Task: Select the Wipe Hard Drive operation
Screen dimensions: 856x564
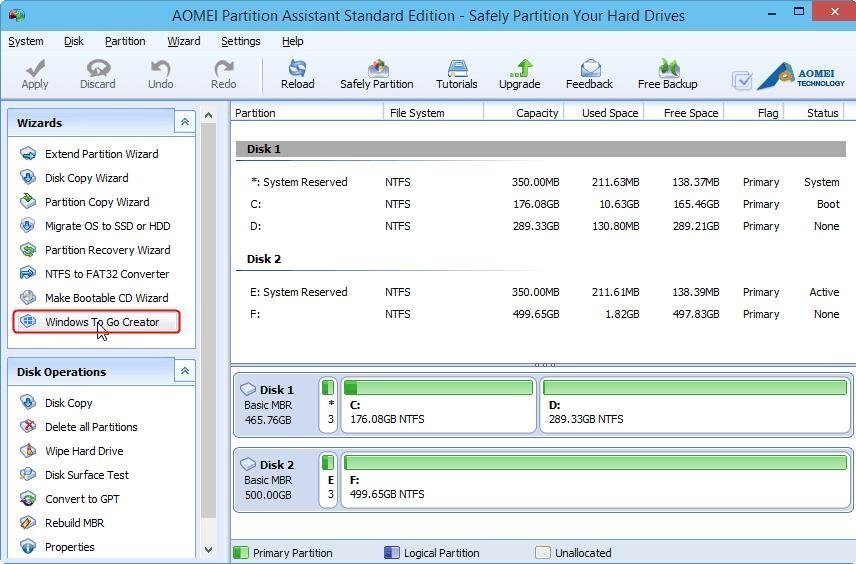Action: click(x=73, y=451)
